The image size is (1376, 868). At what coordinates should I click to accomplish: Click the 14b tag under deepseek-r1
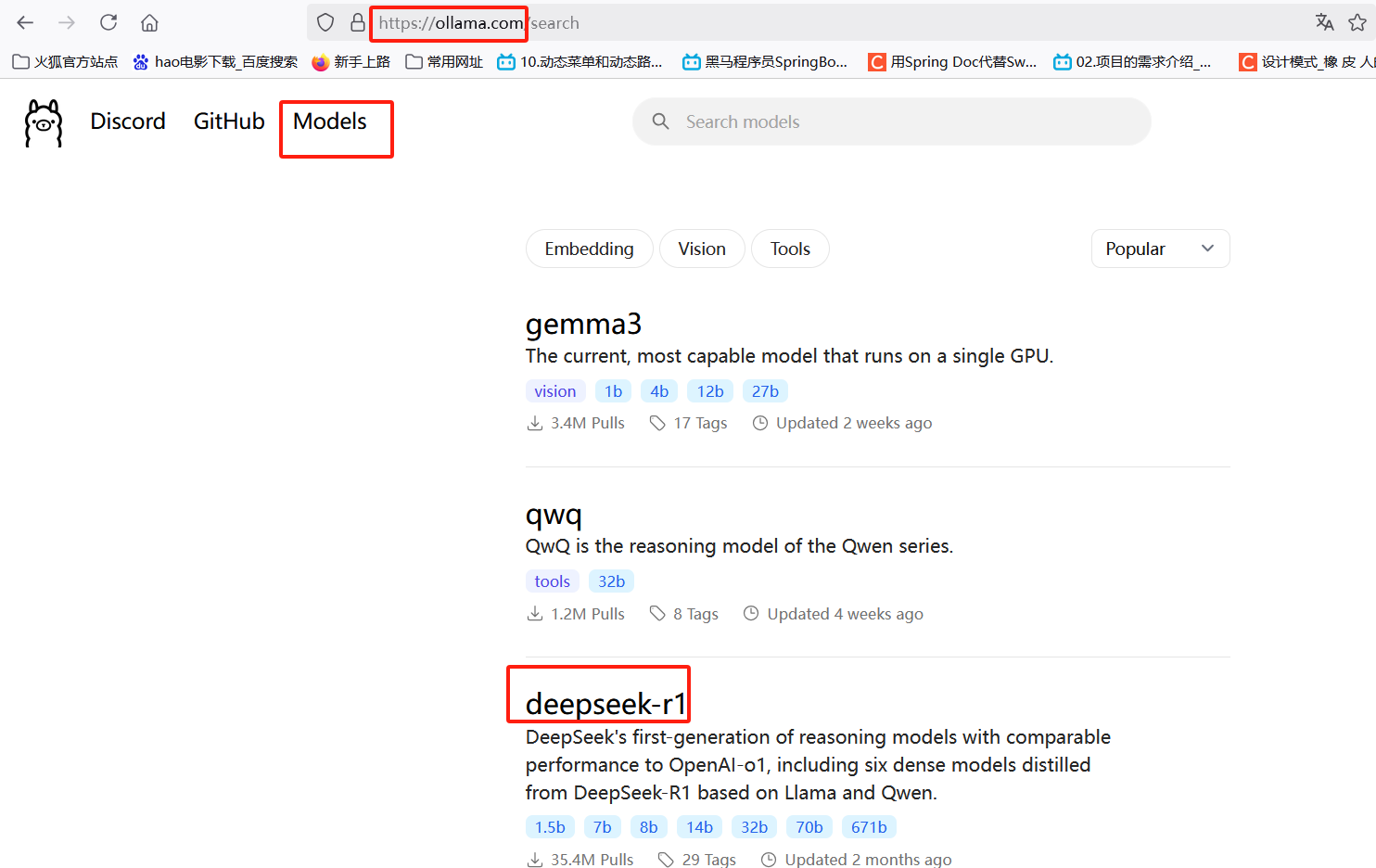699,827
